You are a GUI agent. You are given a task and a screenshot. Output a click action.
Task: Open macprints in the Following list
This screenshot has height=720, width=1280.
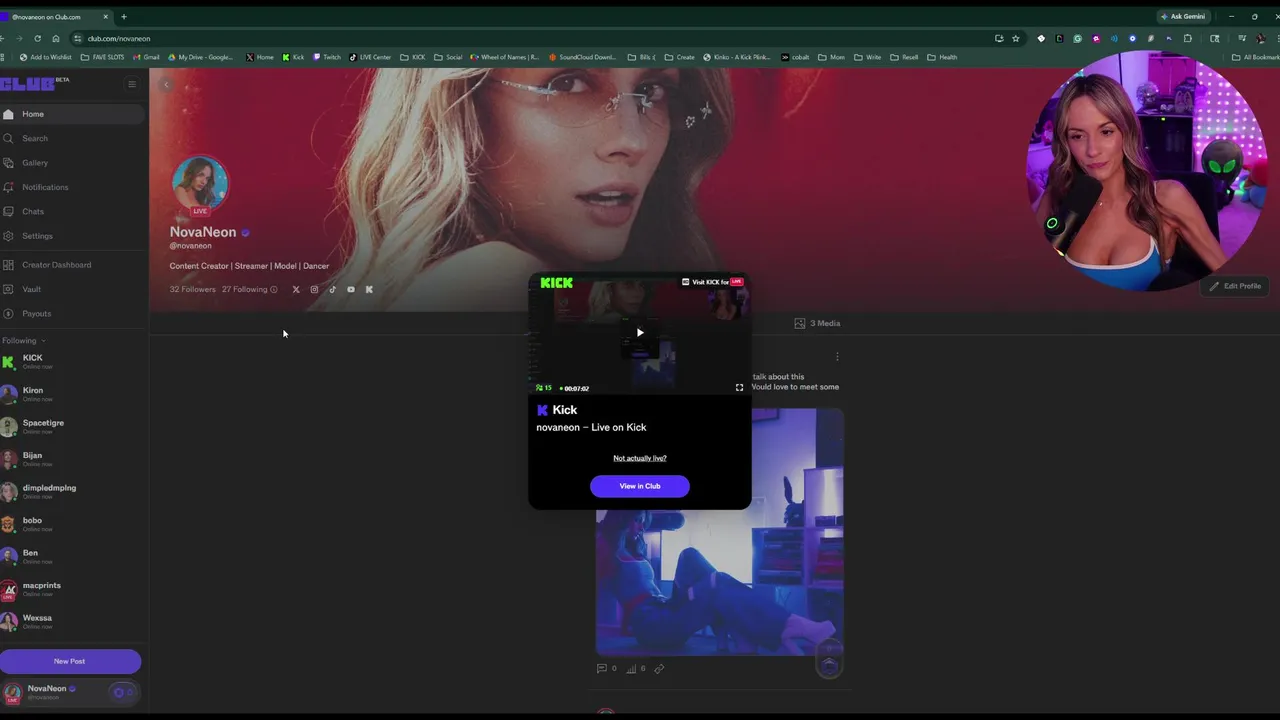(x=70, y=589)
